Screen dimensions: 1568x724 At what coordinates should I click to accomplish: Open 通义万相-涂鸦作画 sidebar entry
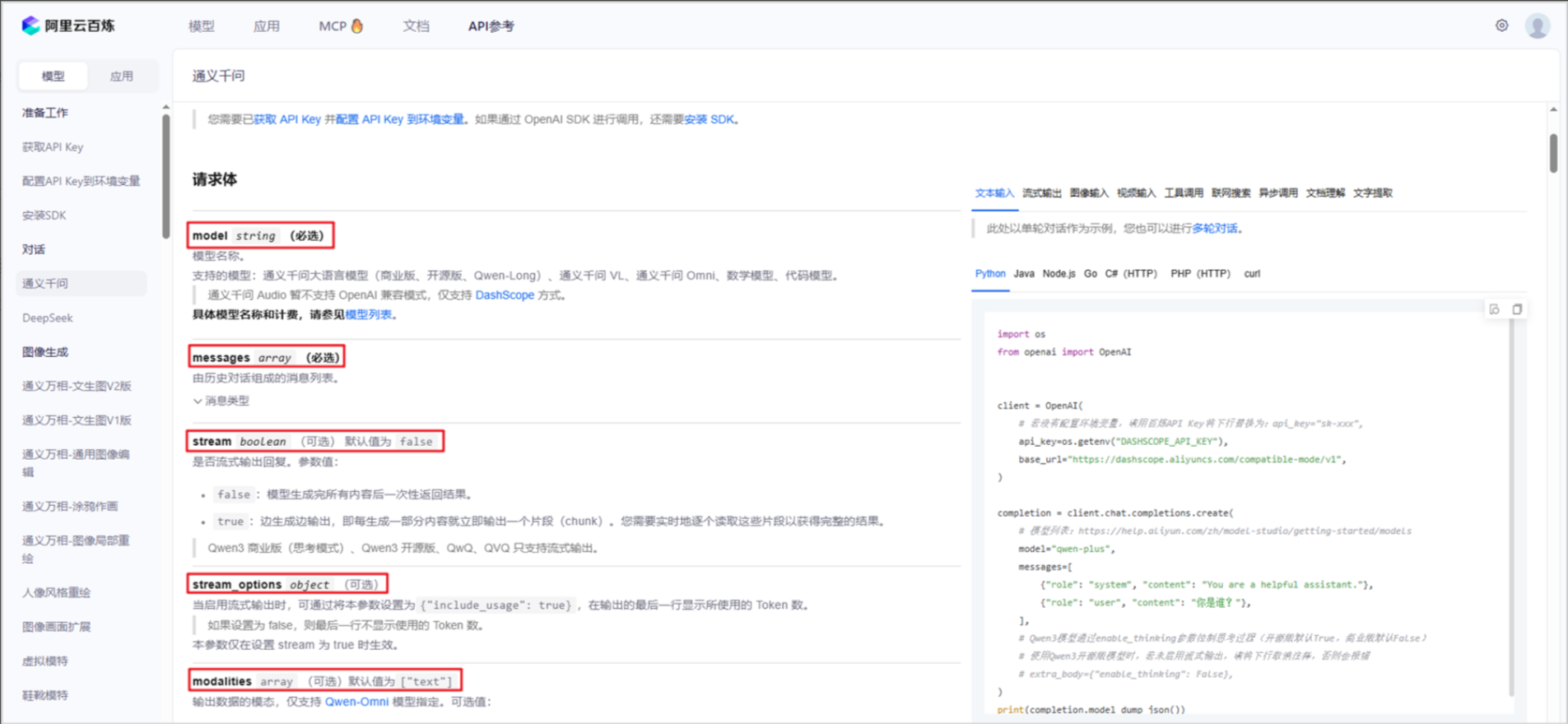(x=70, y=507)
